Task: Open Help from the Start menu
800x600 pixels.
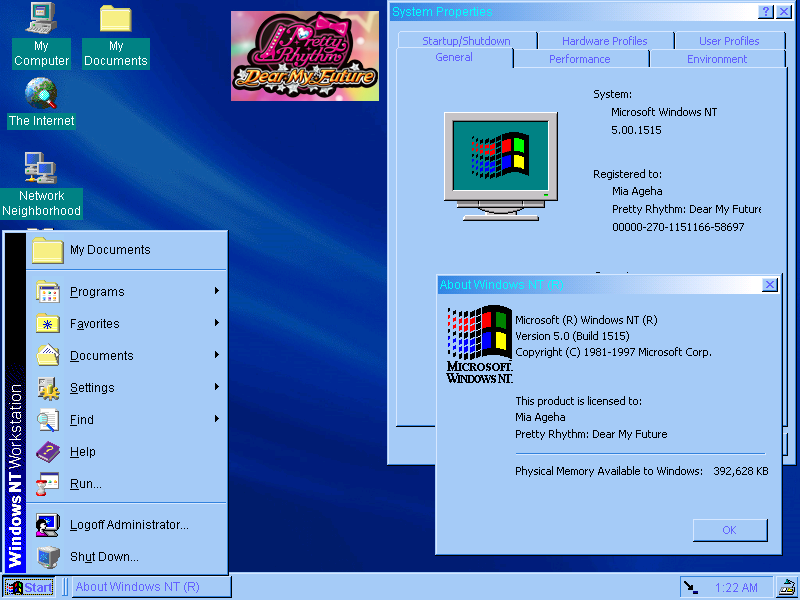Action: click(x=127, y=452)
